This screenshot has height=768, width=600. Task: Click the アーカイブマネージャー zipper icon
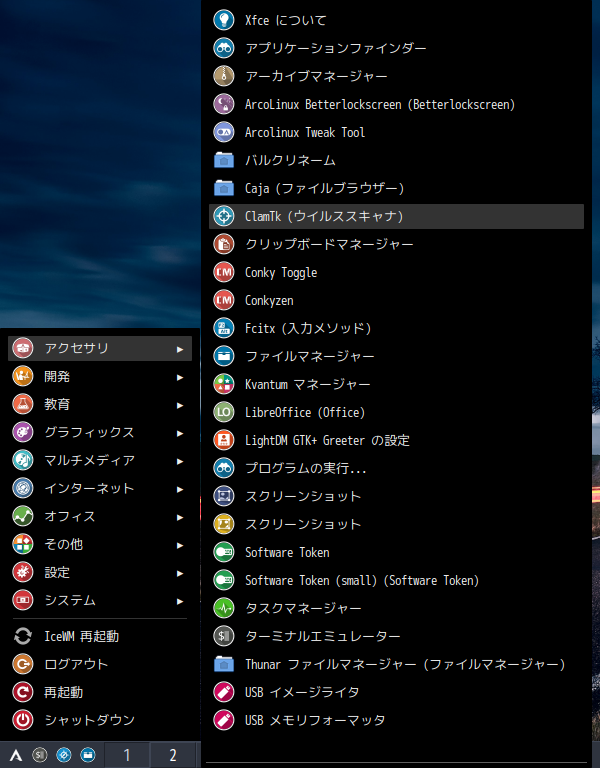pyautogui.click(x=224, y=76)
